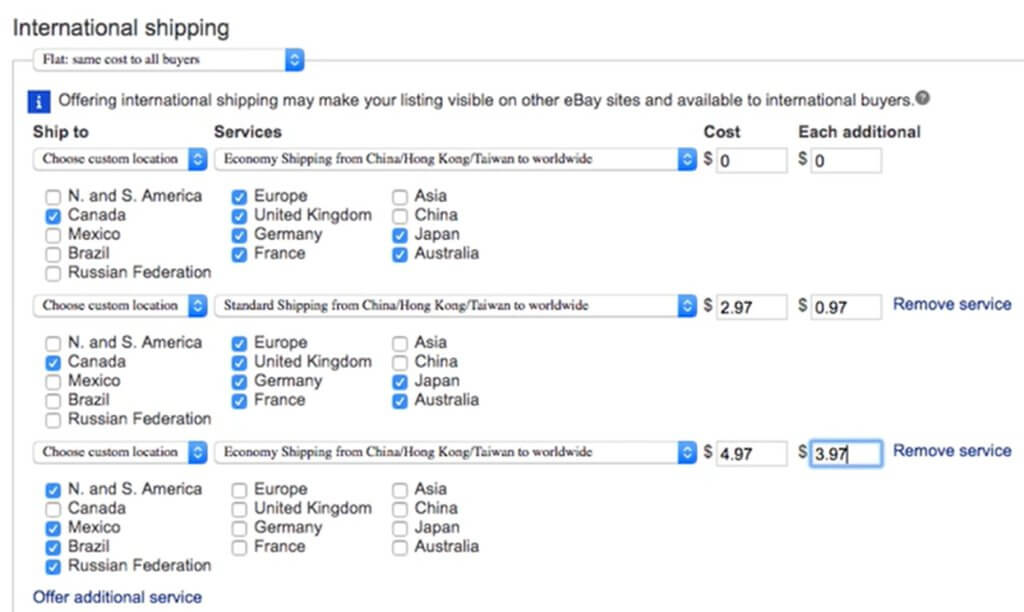Click the 'Offer additional service' link
The image size is (1024, 612).
[117, 597]
